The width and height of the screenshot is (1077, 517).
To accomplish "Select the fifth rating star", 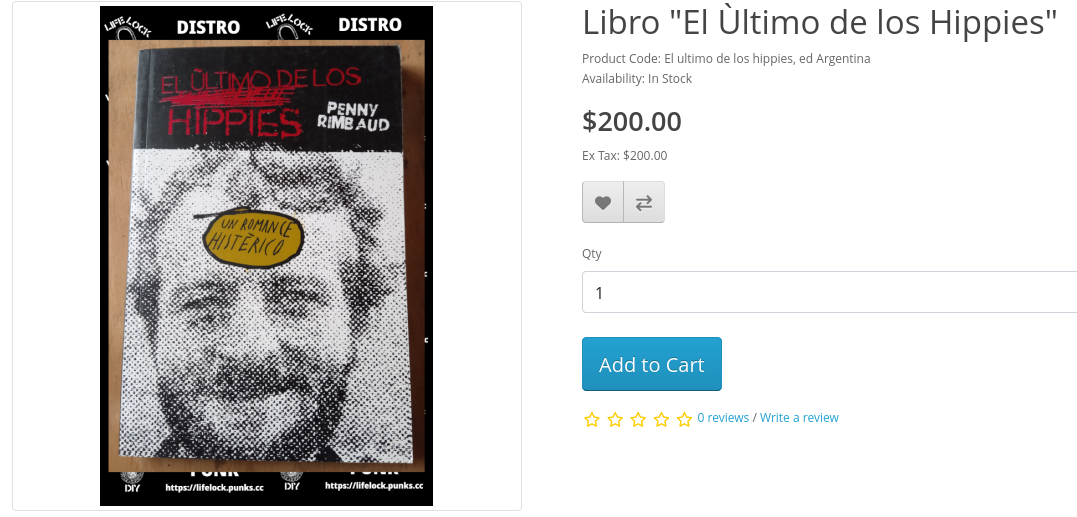I will (x=684, y=419).
